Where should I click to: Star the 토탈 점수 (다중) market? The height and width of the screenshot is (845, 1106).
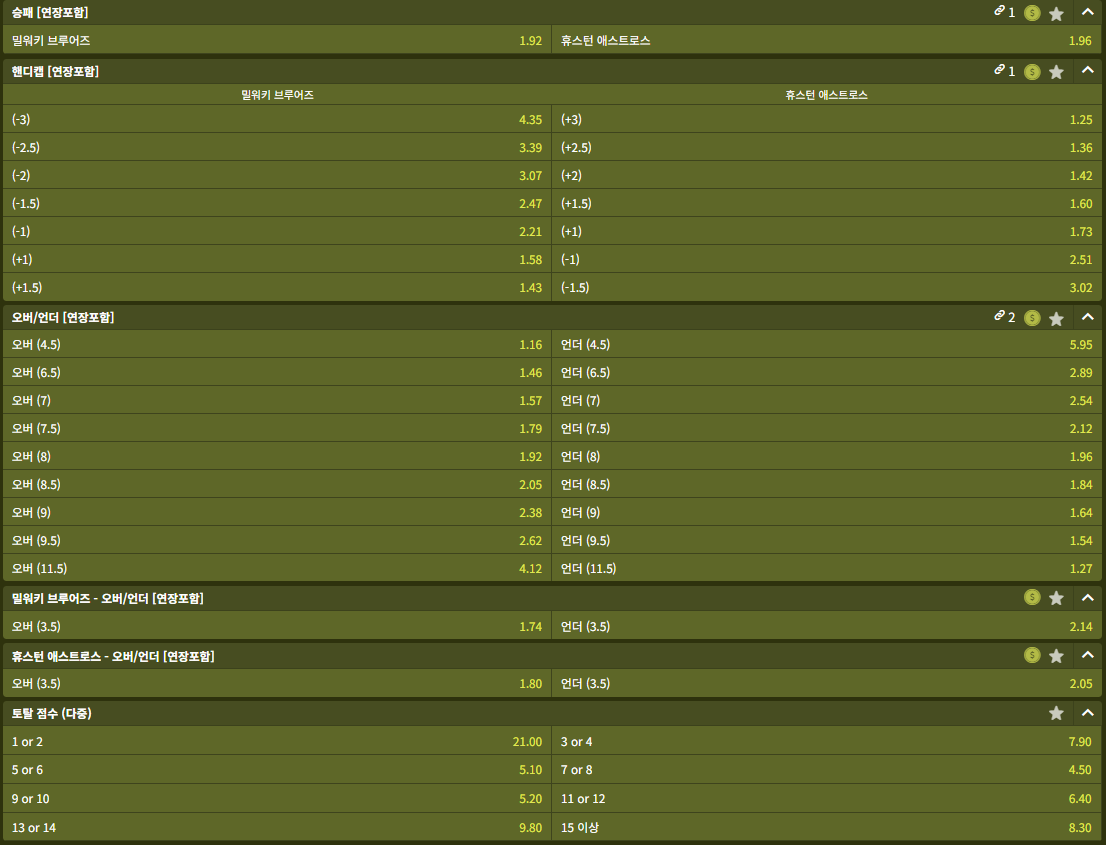click(1056, 713)
